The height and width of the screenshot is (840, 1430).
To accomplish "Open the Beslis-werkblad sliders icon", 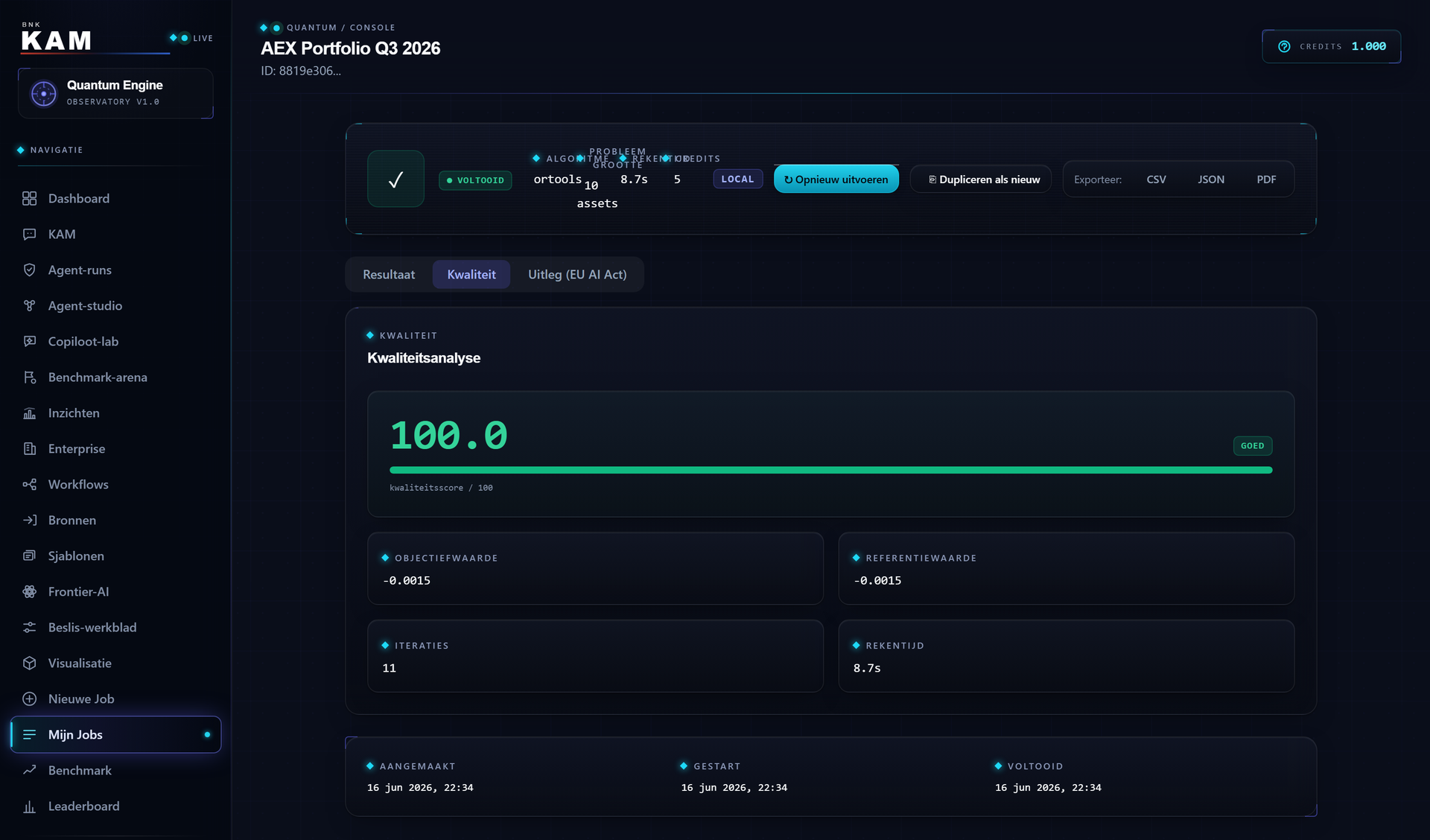I will pyautogui.click(x=29, y=628).
